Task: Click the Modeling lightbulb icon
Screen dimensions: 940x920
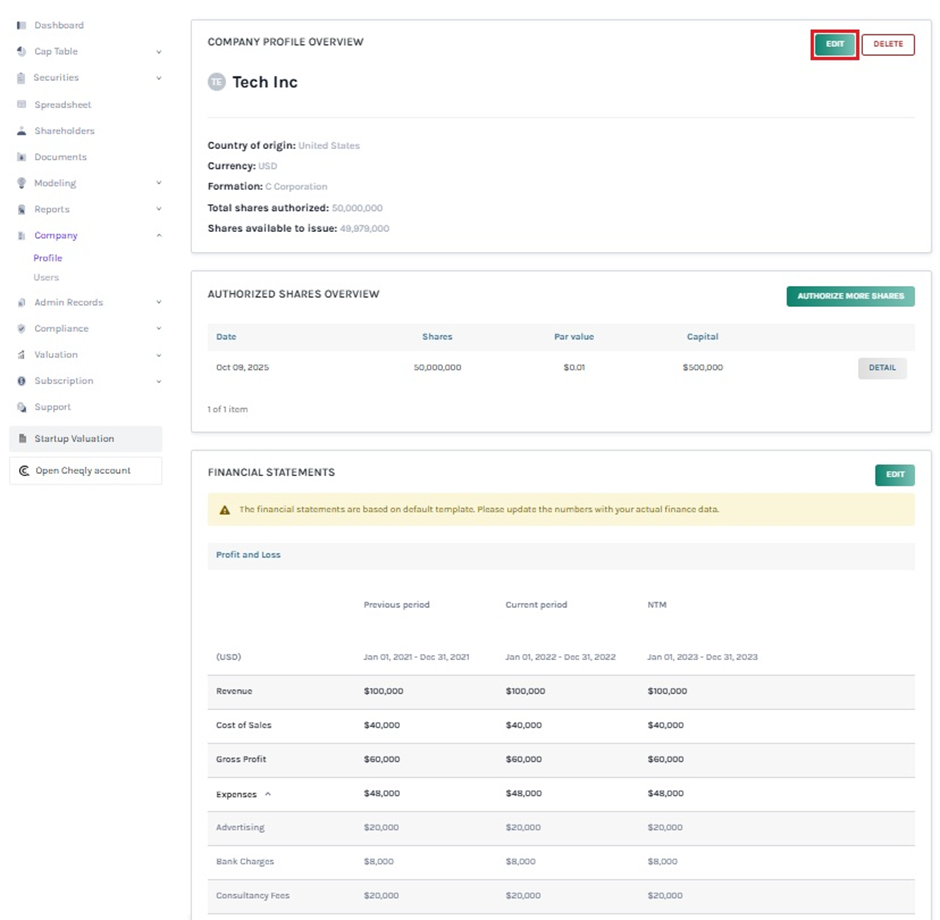Action: (21, 183)
